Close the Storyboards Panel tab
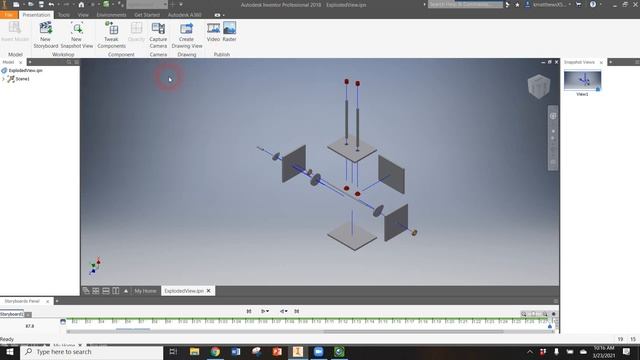This screenshot has width=640, height=360. point(47,301)
